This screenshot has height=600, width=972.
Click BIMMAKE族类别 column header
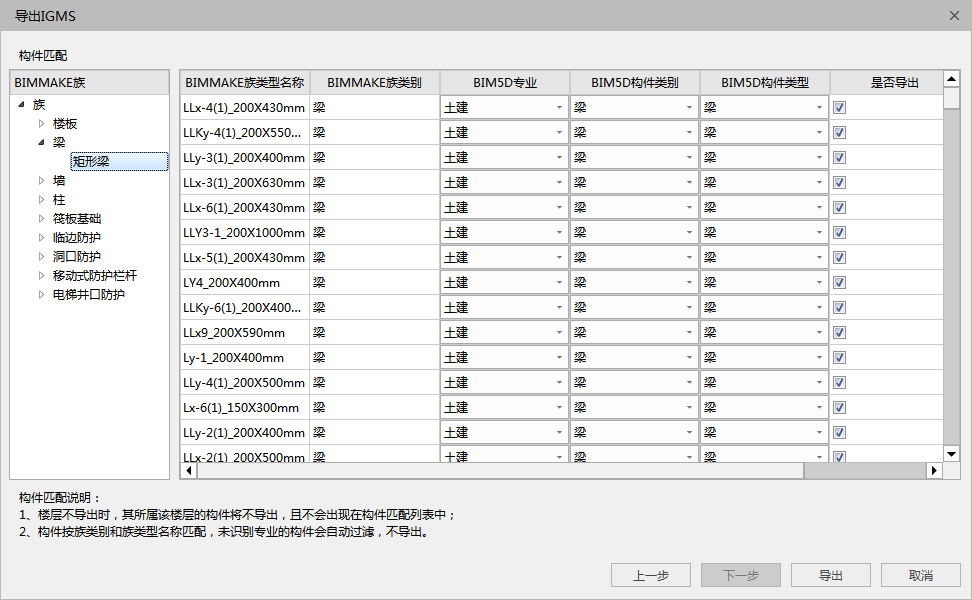(x=374, y=82)
